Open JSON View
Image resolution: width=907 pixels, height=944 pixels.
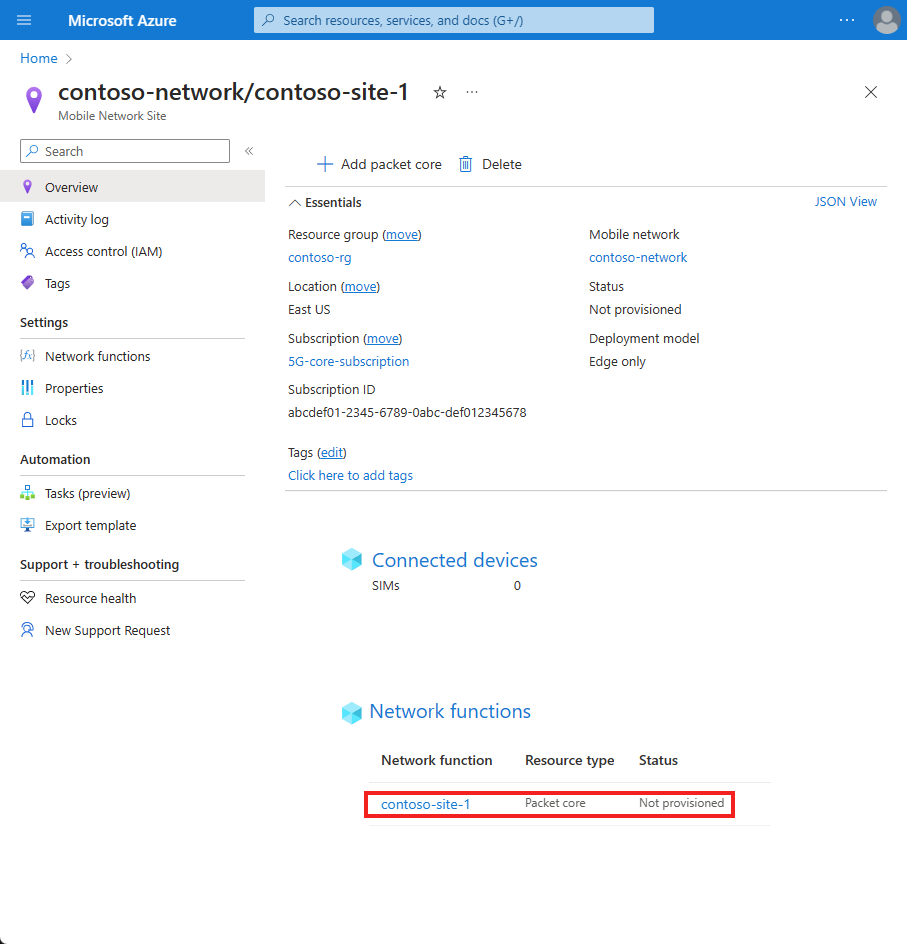coord(846,202)
